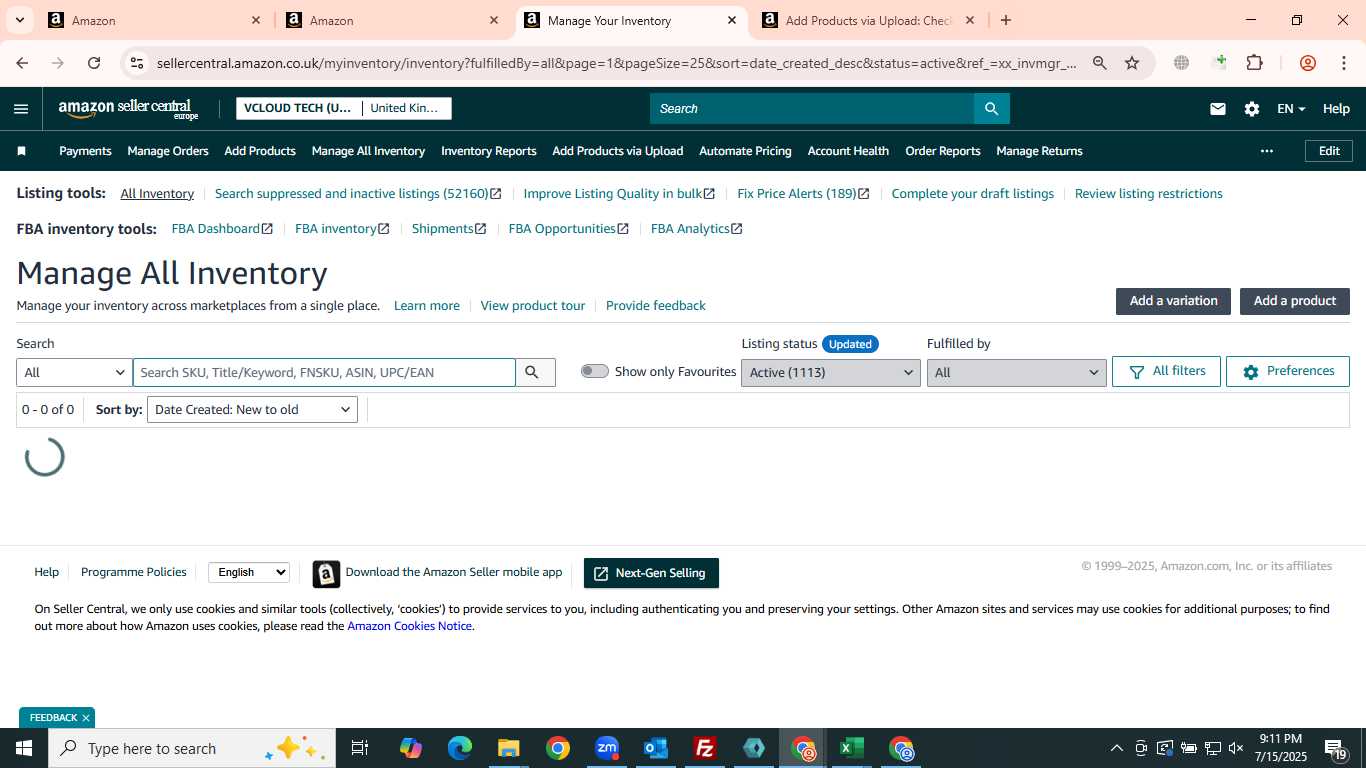
Task: Open the messages envelope icon
Action: tap(1217, 109)
